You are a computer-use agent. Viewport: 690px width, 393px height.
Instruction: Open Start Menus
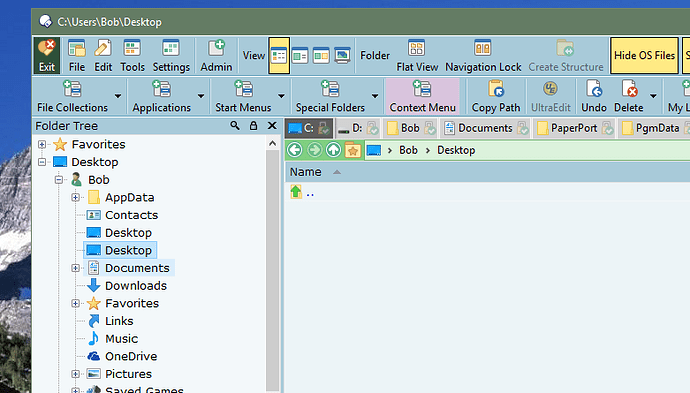243,96
